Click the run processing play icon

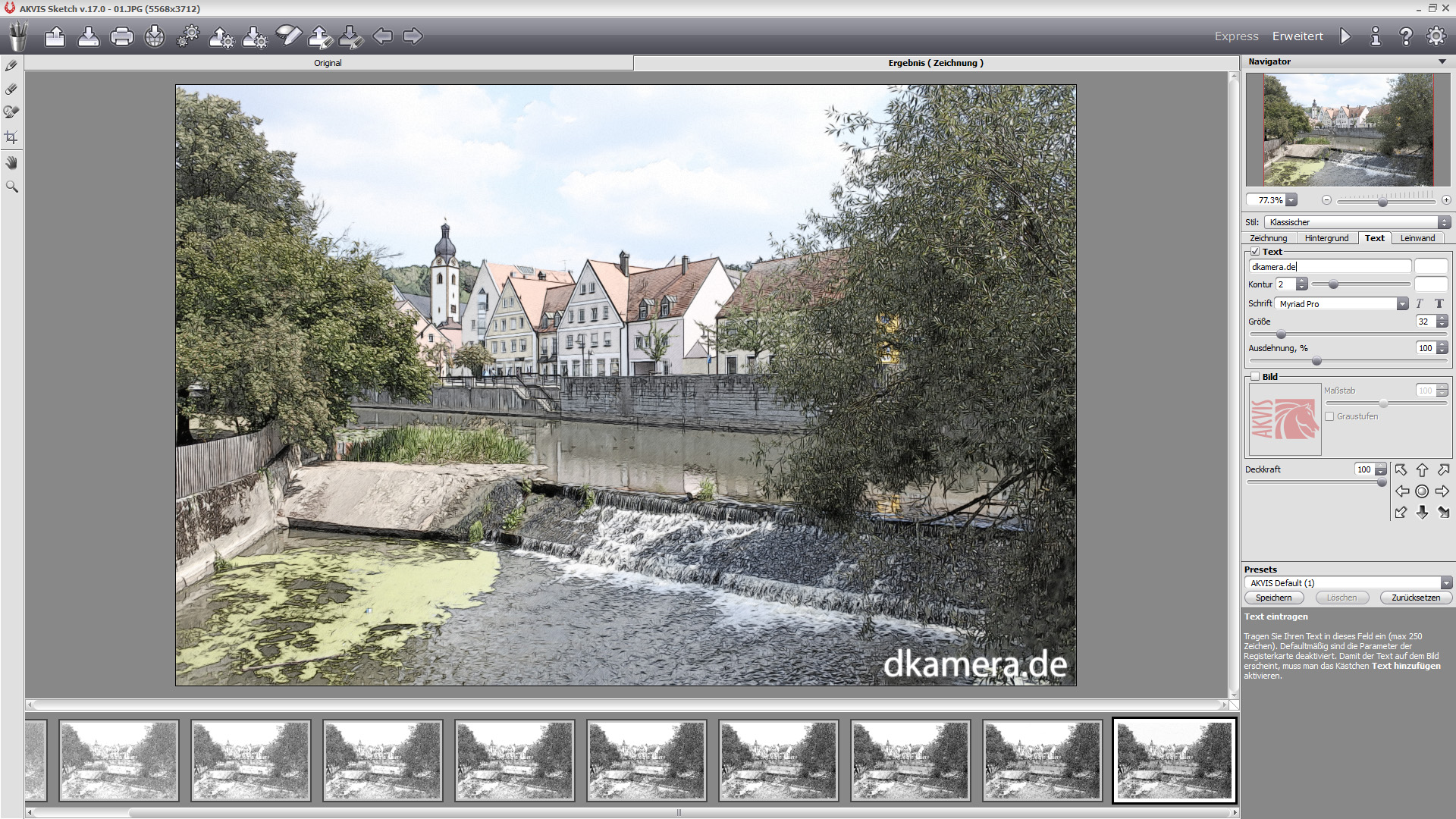tap(1345, 36)
